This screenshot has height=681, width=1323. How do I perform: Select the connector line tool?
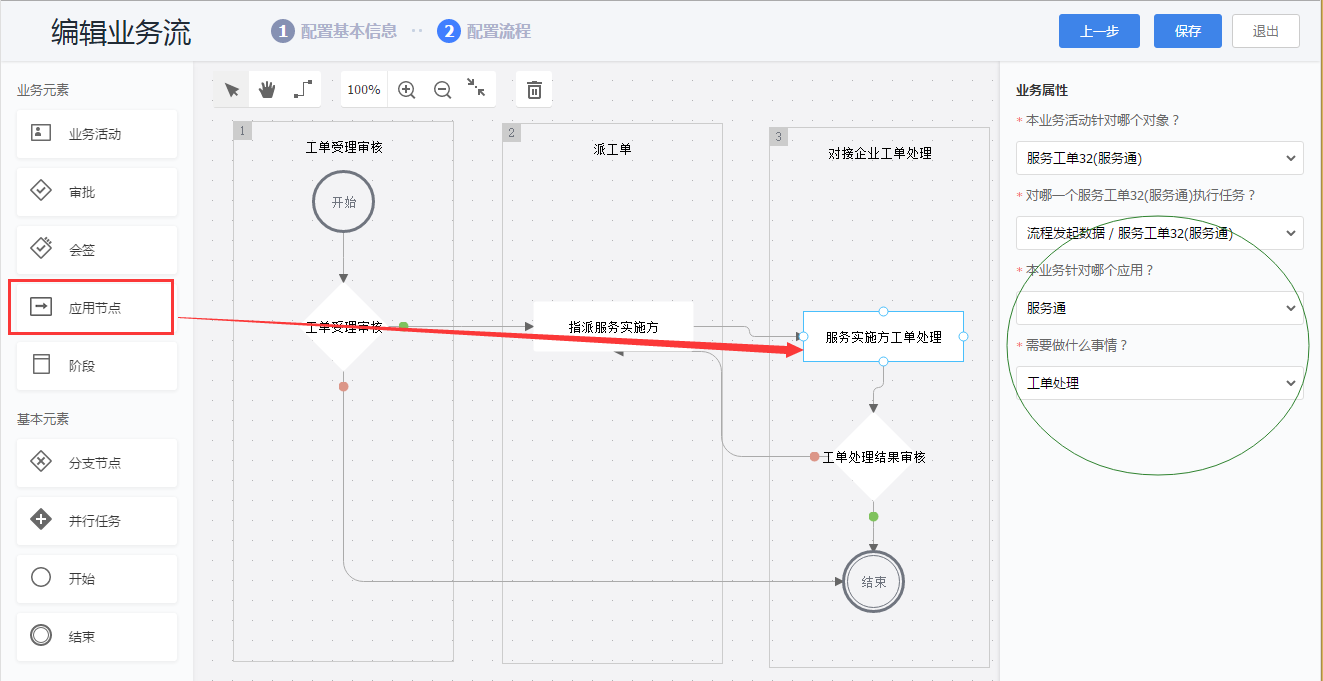pyautogui.click(x=303, y=90)
